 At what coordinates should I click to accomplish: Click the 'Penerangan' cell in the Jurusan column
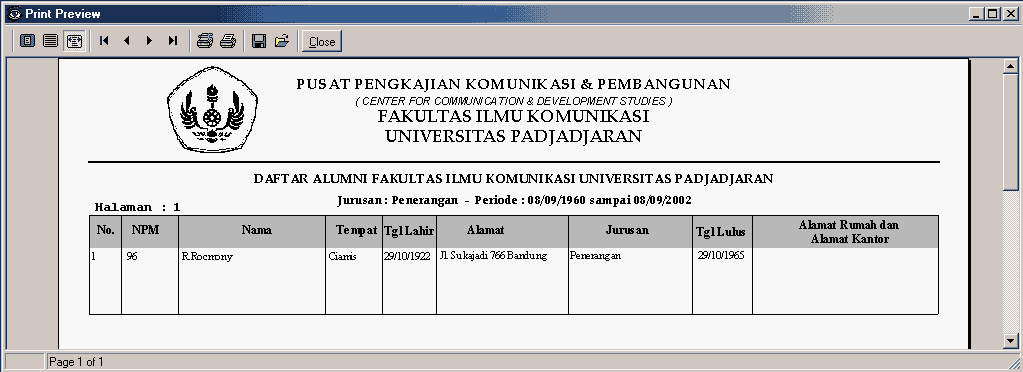click(595, 256)
